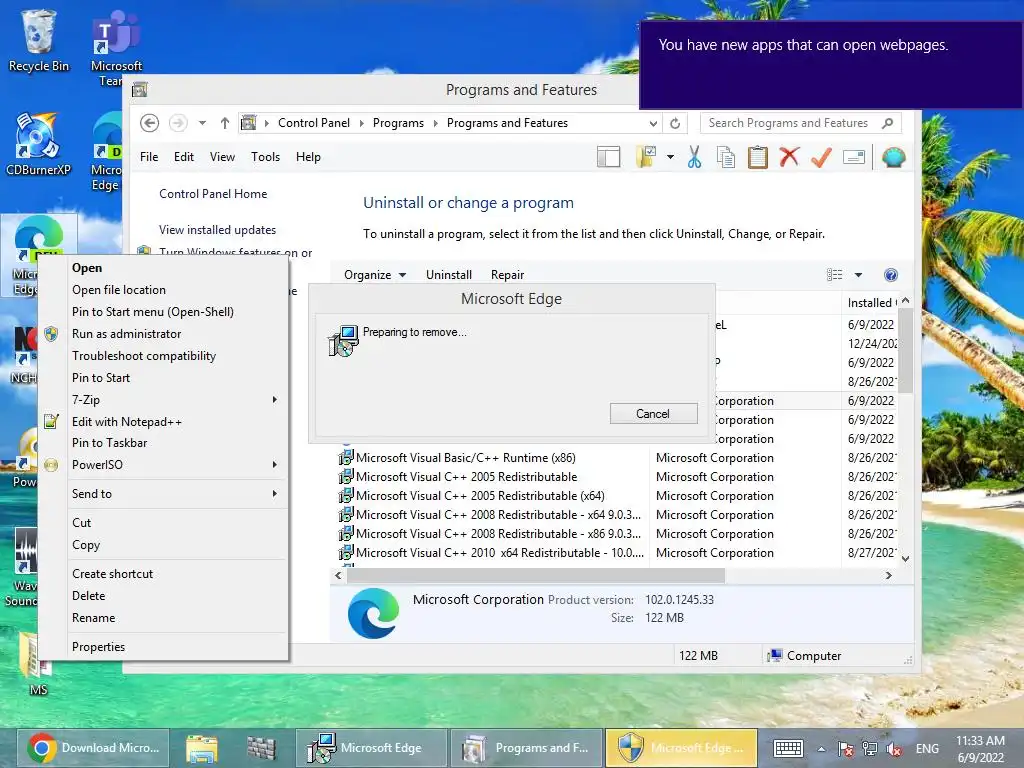Open the Microsoft Teams desktop shortcut

pos(116,48)
